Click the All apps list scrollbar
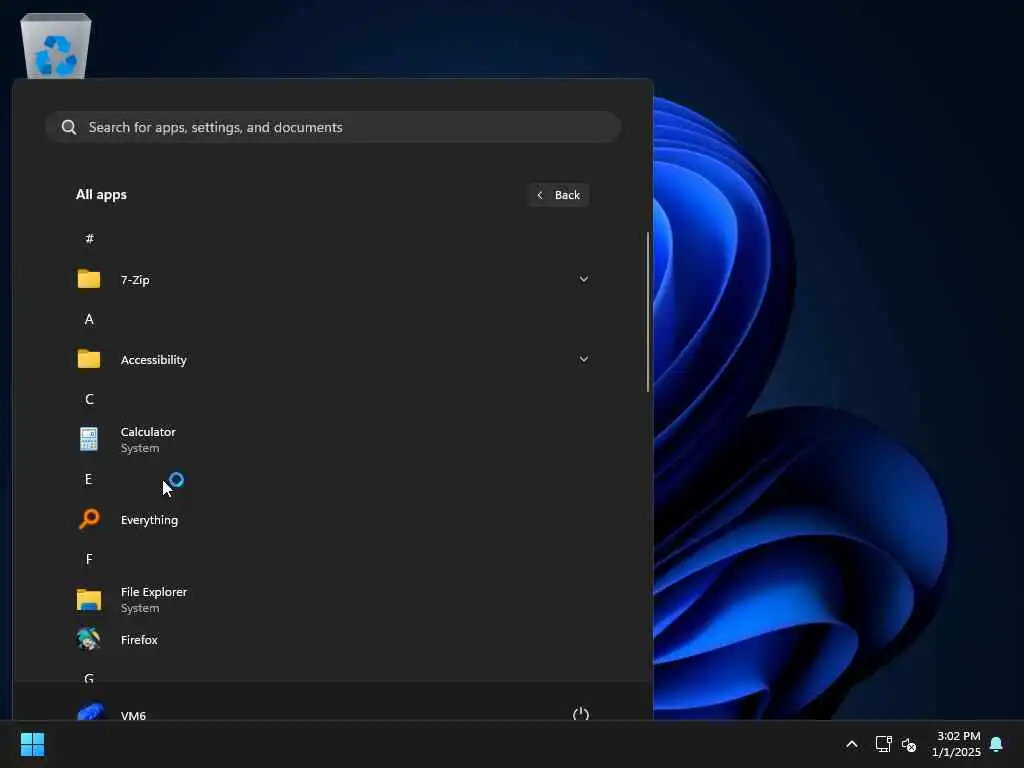This screenshot has width=1024, height=768. pos(648,312)
